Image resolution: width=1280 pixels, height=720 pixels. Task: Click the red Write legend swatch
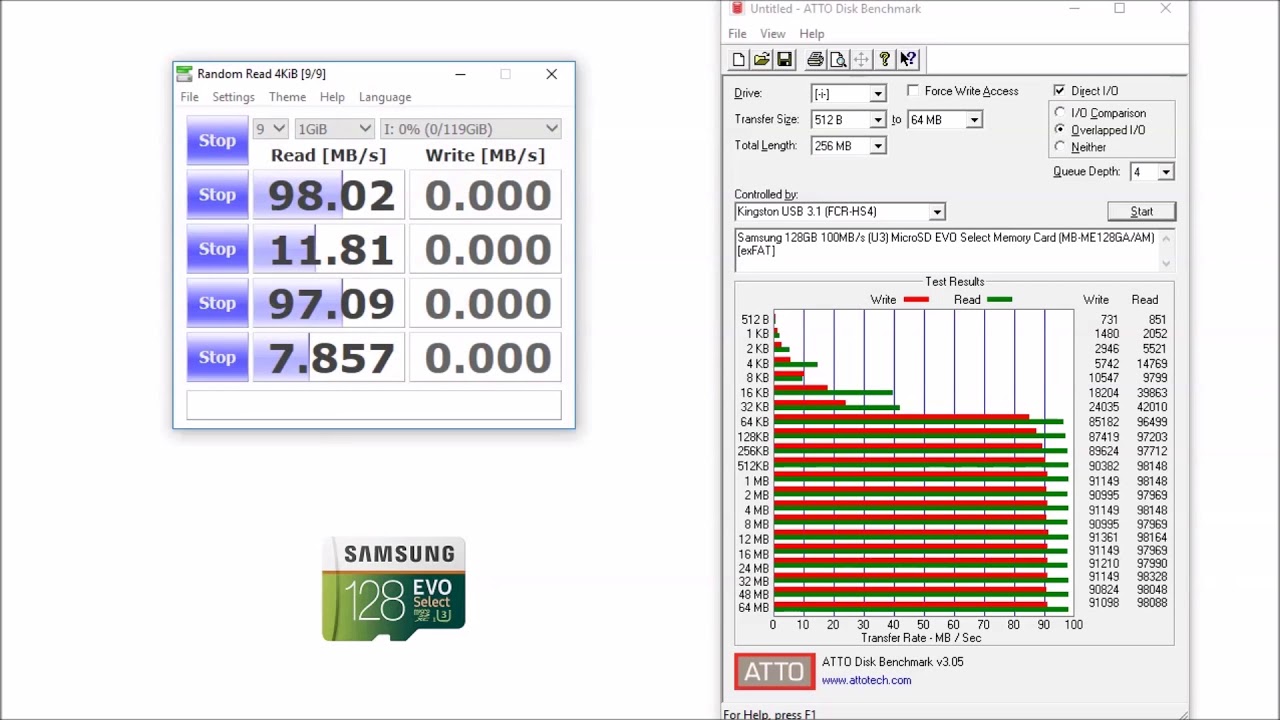click(x=916, y=300)
